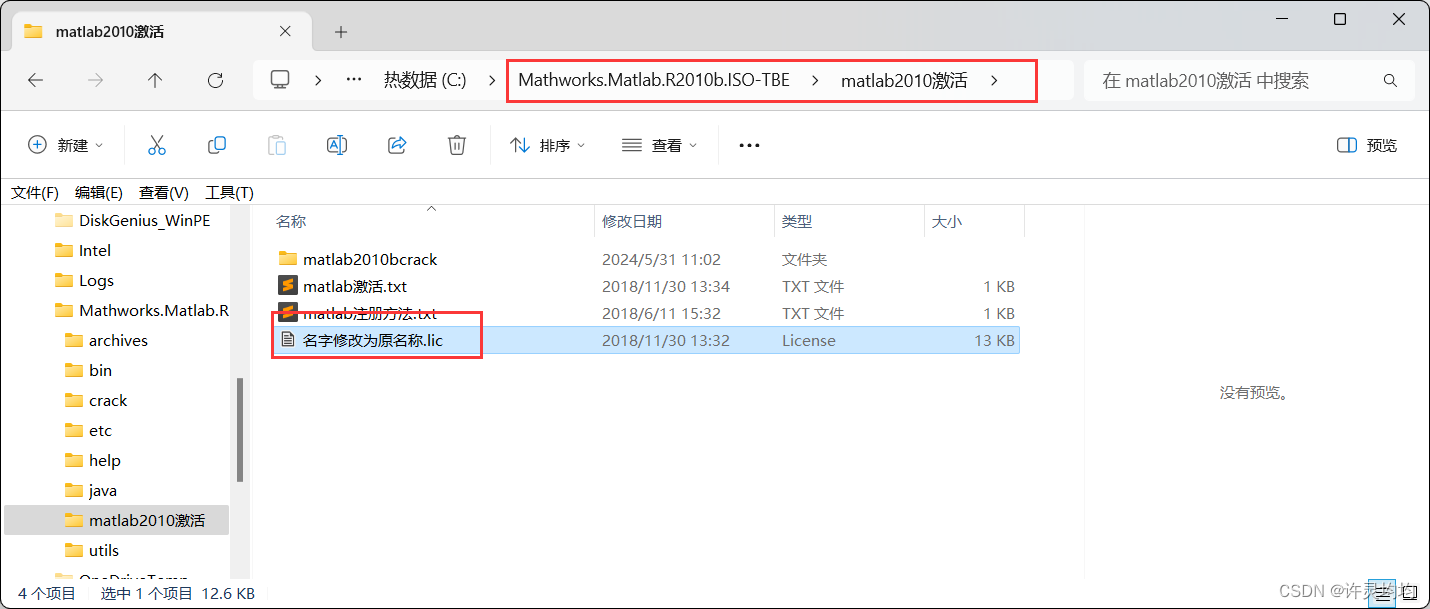Image resolution: width=1430 pixels, height=609 pixels.
Task: Toggle the 预览 preview pane
Action: [x=1367, y=145]
